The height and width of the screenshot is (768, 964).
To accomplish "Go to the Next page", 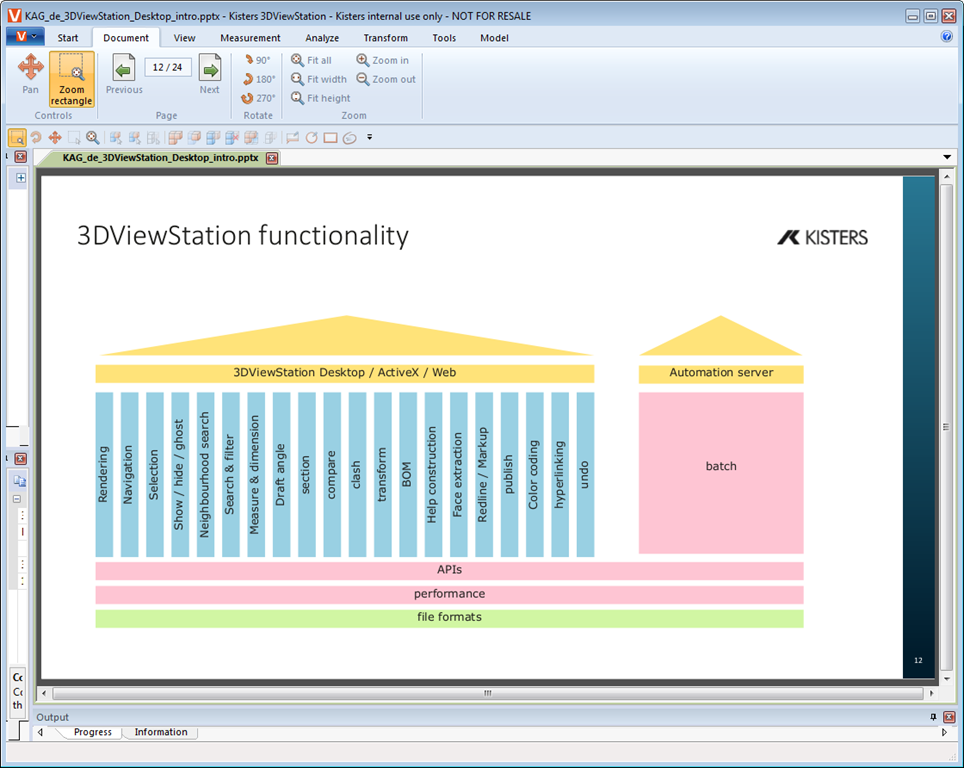I will [210, 74].
